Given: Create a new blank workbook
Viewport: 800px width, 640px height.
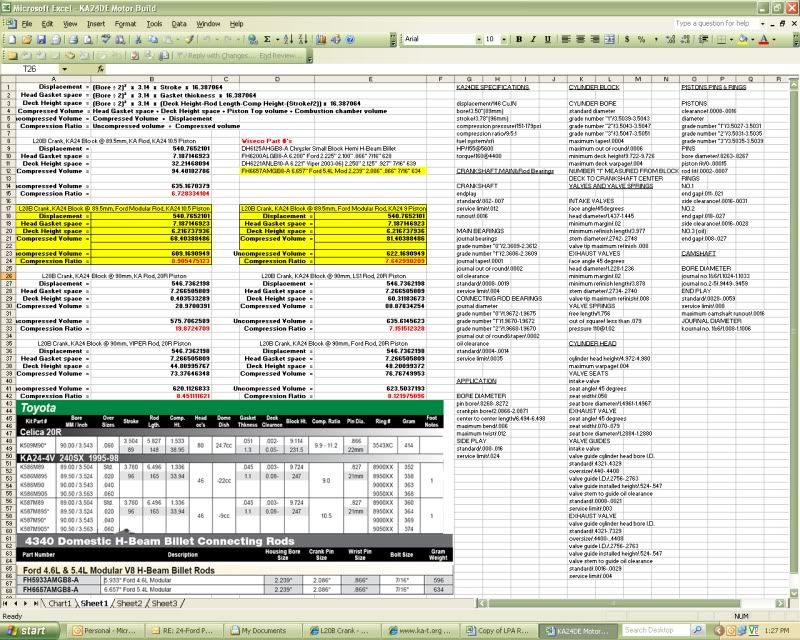Looking at the screenshot, I should [12, 39].
